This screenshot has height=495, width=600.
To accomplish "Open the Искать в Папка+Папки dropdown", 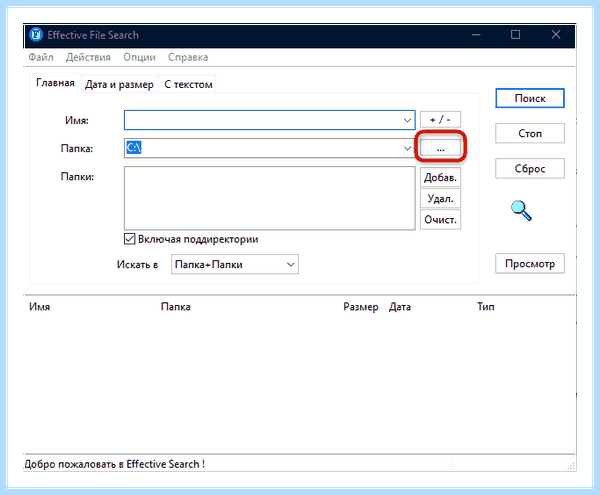I will 235,264.
